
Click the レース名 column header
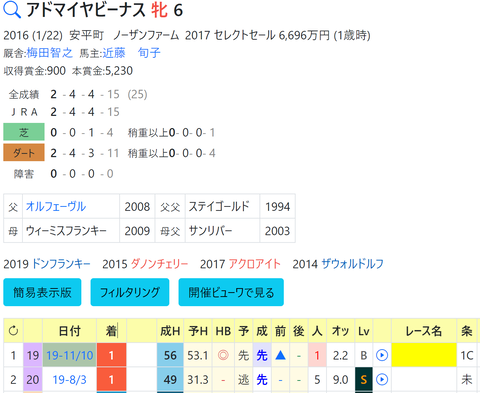tap(424, 331)
